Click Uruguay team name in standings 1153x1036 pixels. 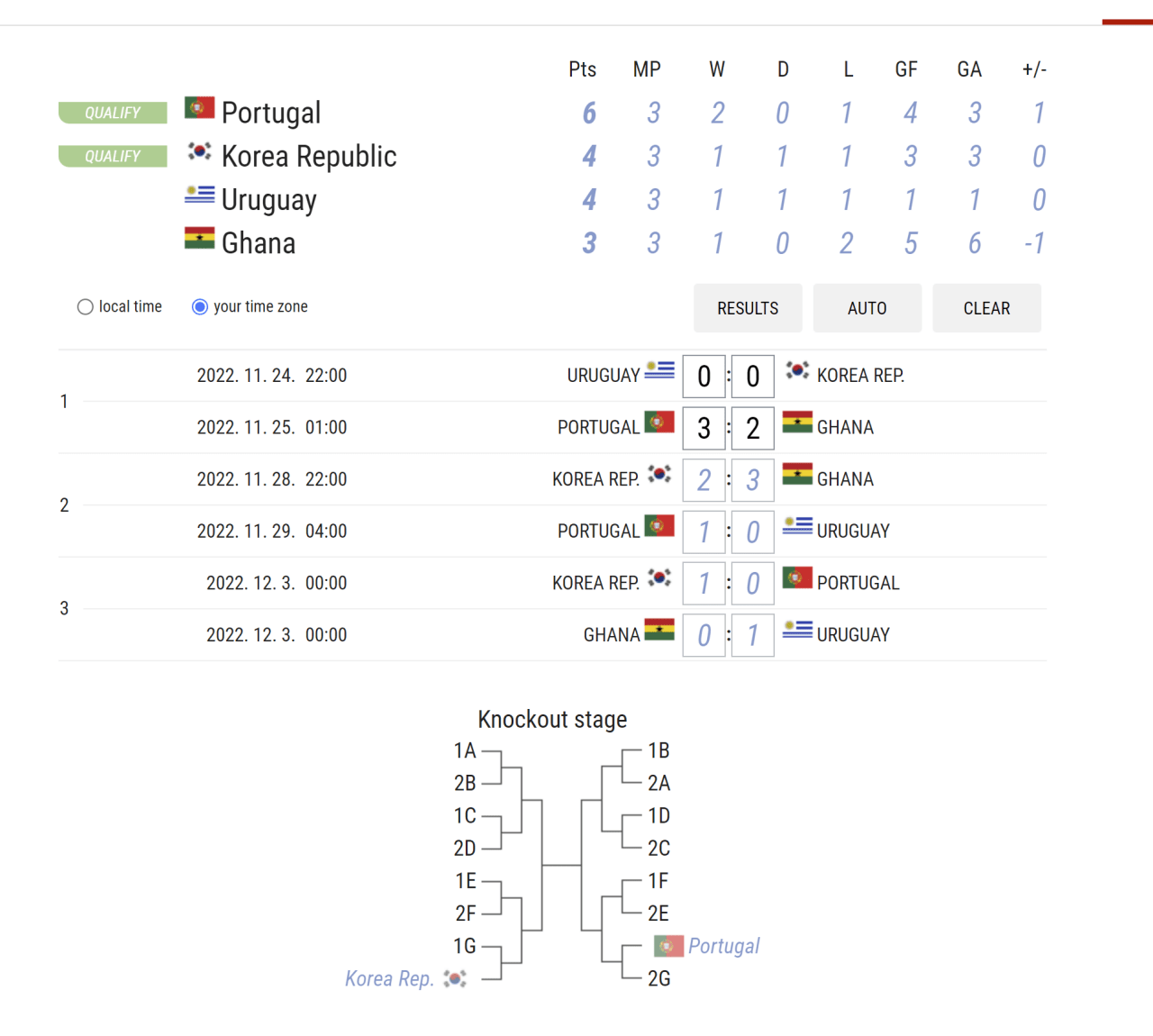[269, 200]
